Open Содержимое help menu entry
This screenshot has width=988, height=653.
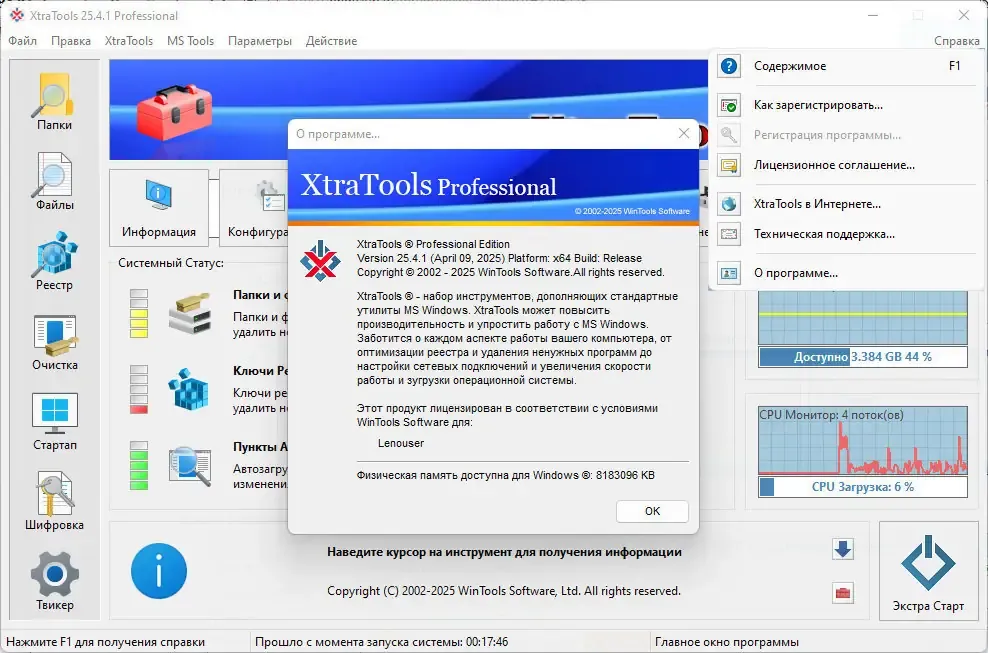[x=846, y=66]
